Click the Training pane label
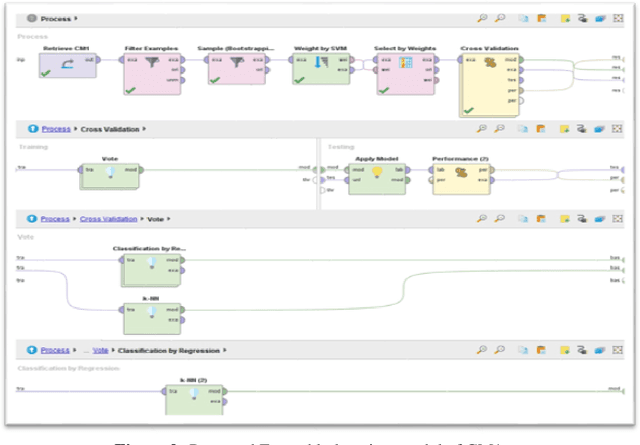This screenshot has width=640, height=445. coord(33,147)
